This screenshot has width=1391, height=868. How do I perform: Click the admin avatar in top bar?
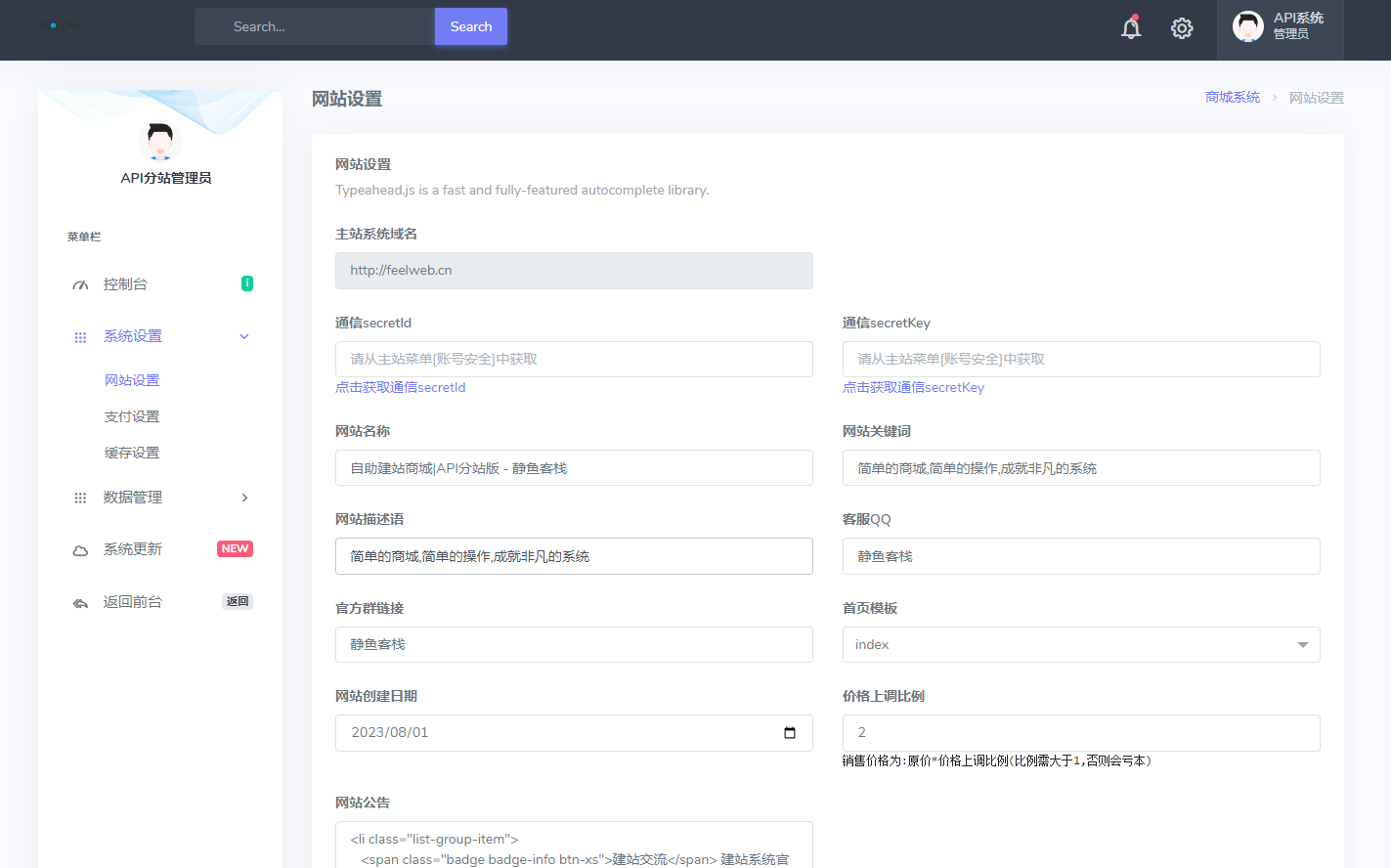1247,26
